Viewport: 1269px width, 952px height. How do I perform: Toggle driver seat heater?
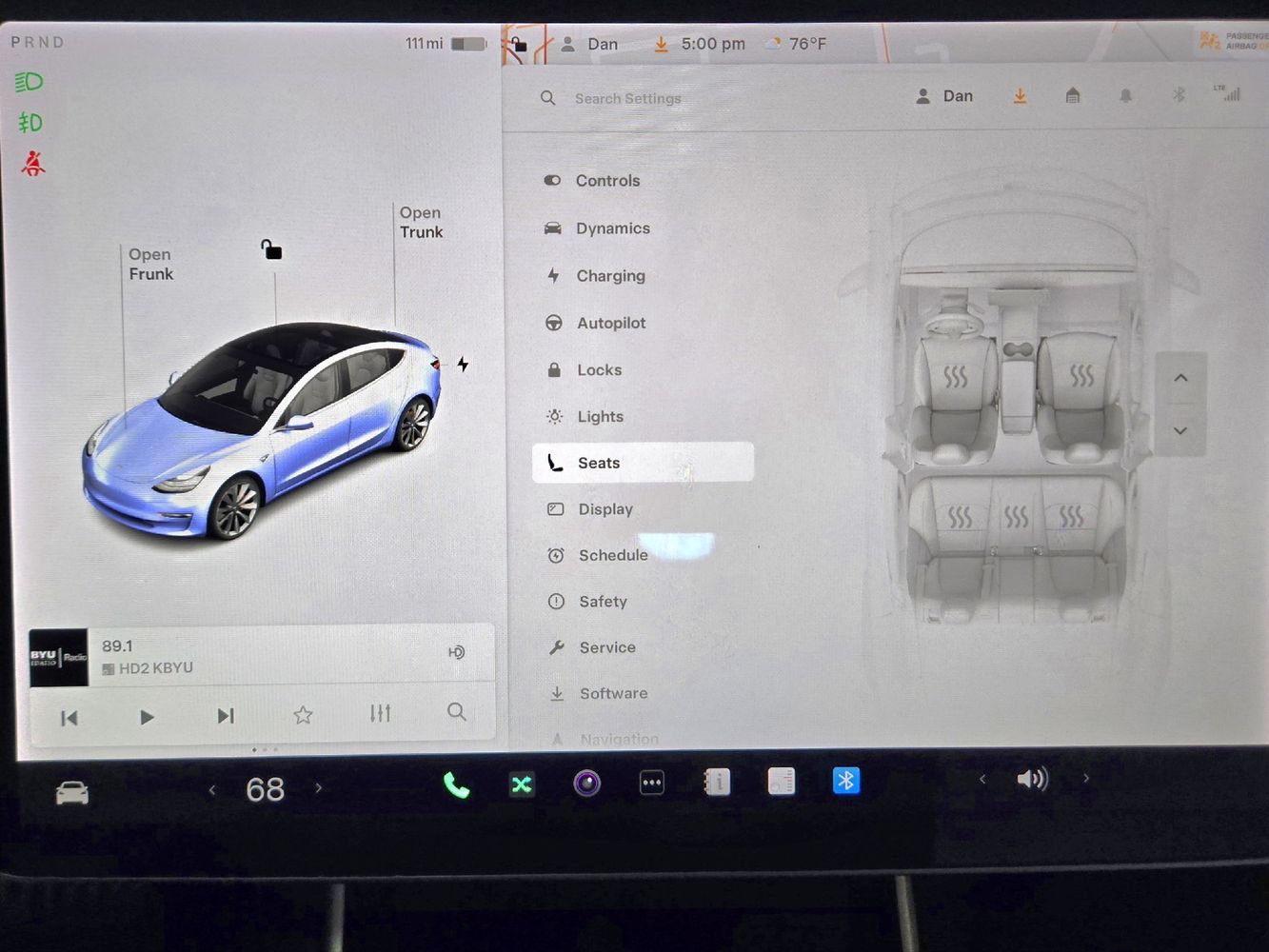[x=955, y=376]
